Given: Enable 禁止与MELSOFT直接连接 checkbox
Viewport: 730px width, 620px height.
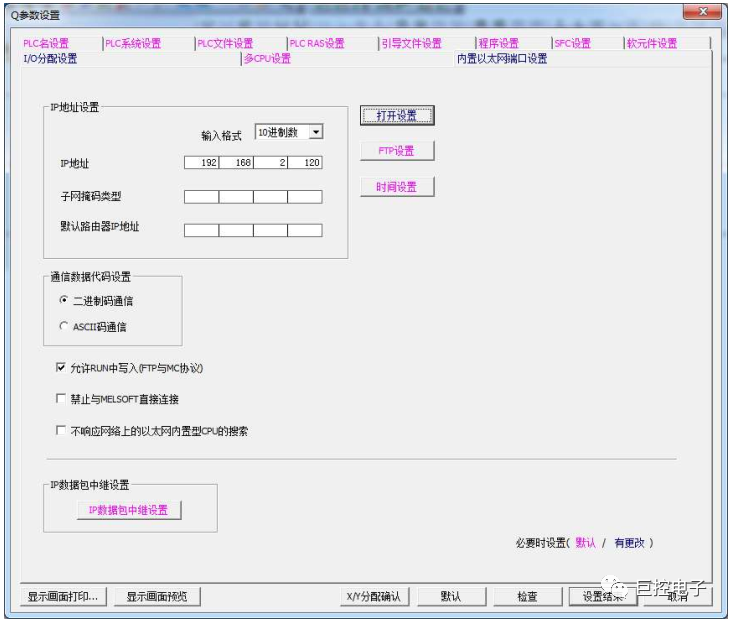Looking at the screenshot, I should tap(62, 399).
